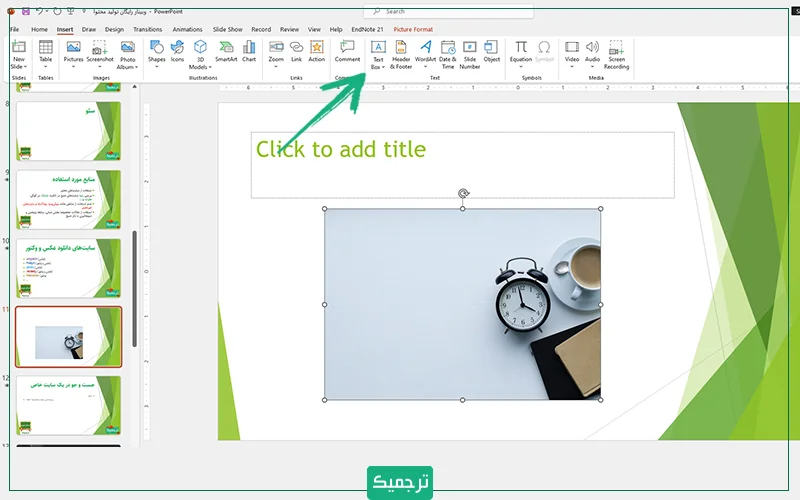Expand the WordArt dropdown arrow

coord(426,67)
